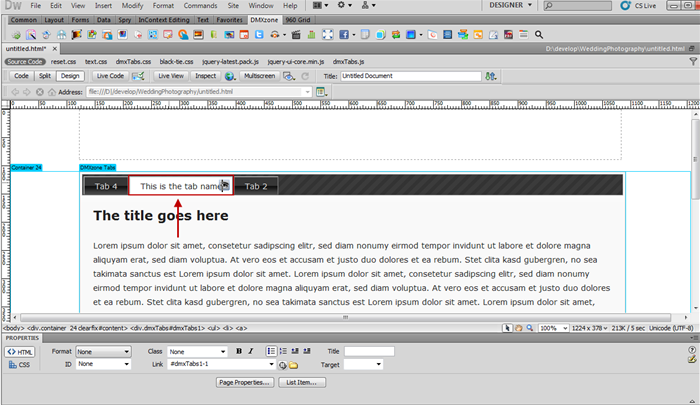This screenshot has width=700, height=405.
Task: Toggle Live View mode
Action: coord(170,75)
